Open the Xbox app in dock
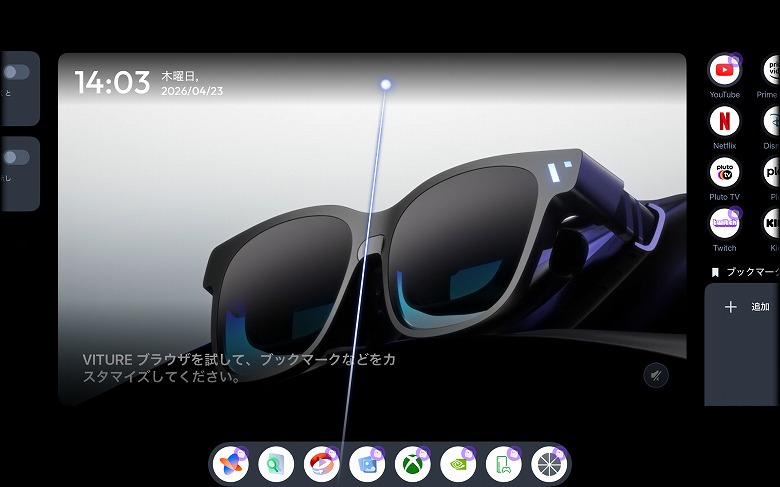The height and width of the screenshot is (487, 780). 411,464
